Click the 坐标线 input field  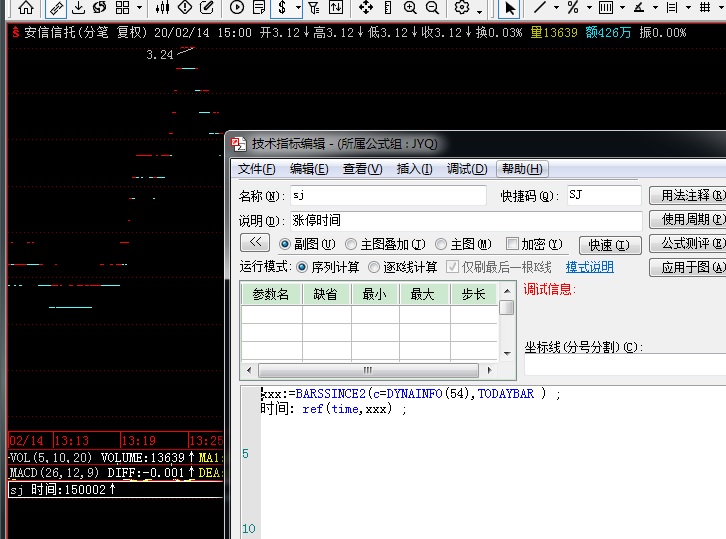(x=625, y=365)
